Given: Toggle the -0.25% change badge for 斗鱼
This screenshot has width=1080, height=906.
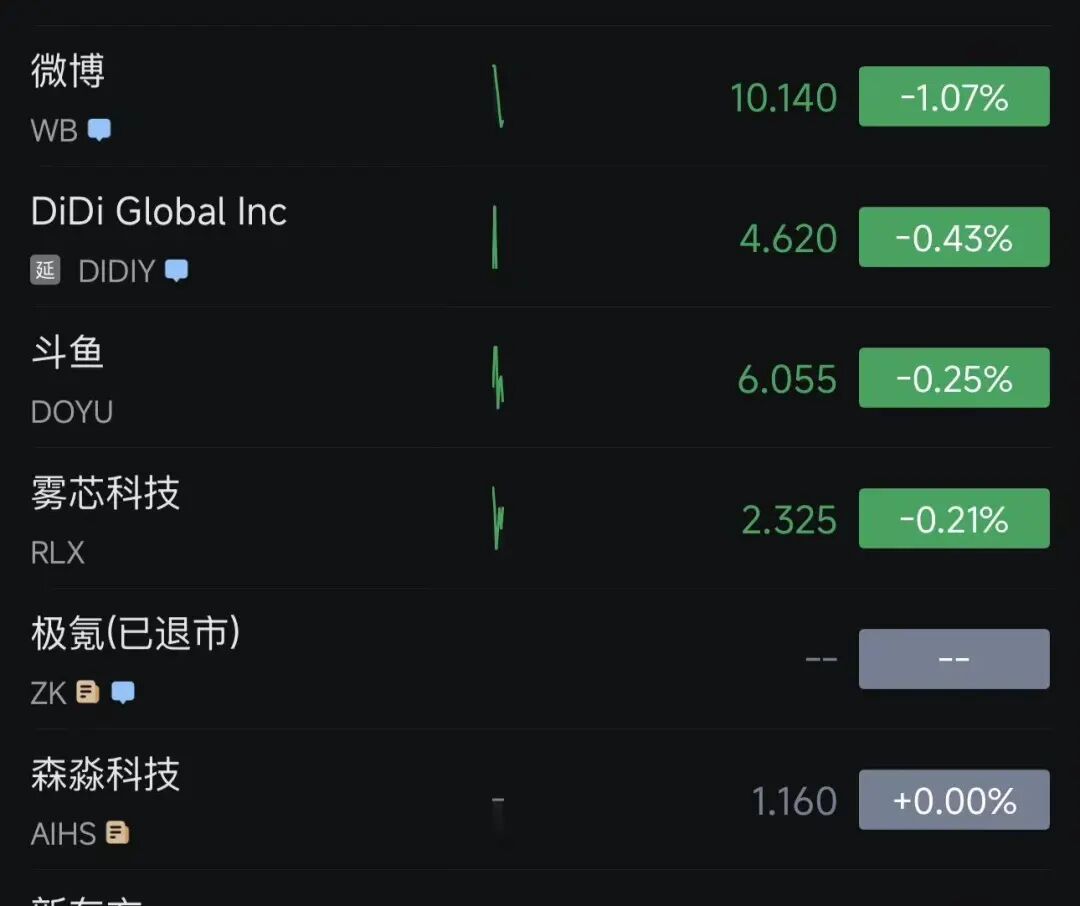Looking at the screenshot, I should pyautogui.click(x=953, y=378).
